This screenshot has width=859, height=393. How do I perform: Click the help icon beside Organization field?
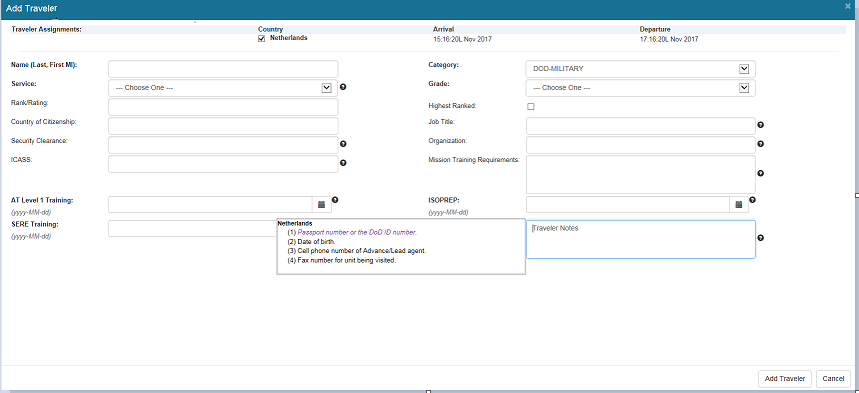[760, 144]
